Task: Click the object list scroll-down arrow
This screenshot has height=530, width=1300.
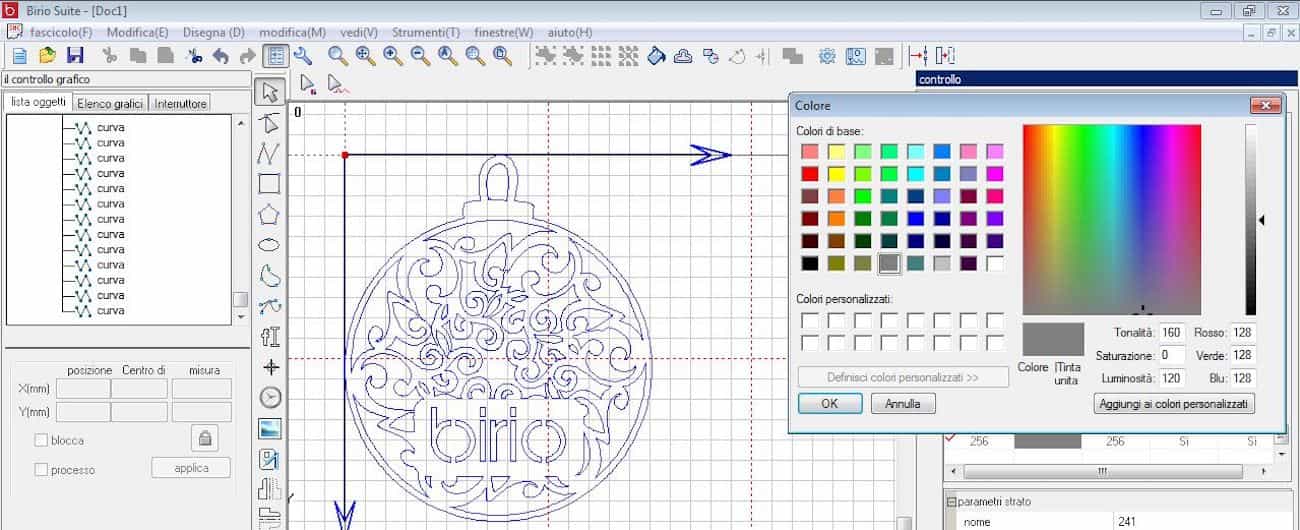Action: pyautogui.click(x=240, y=316)
